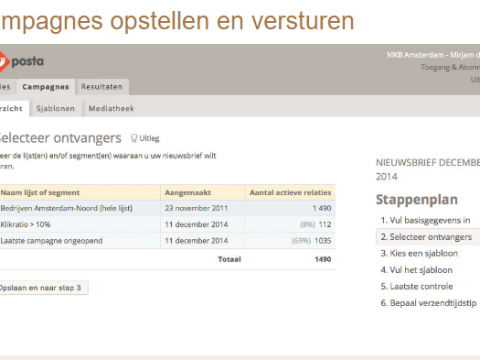Open the Uitleg lightbulb help
Viewport: 480px width, 360px height.
145,138
